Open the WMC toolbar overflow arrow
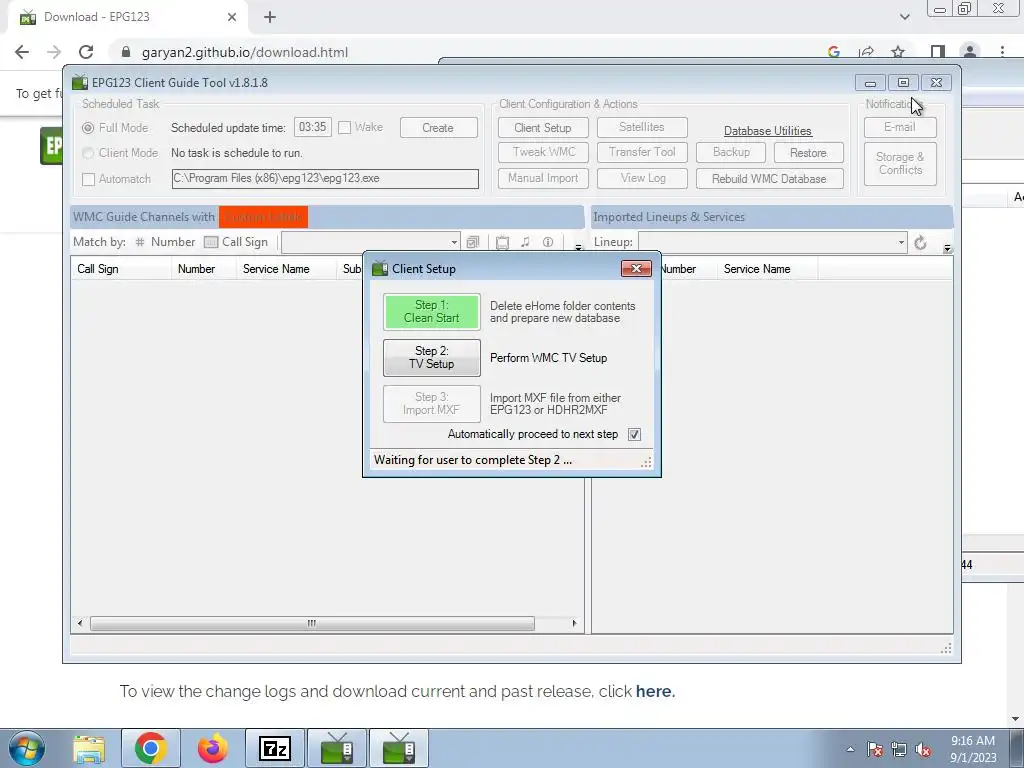This screenshot has height=768, width=1024. coord(578,247)
